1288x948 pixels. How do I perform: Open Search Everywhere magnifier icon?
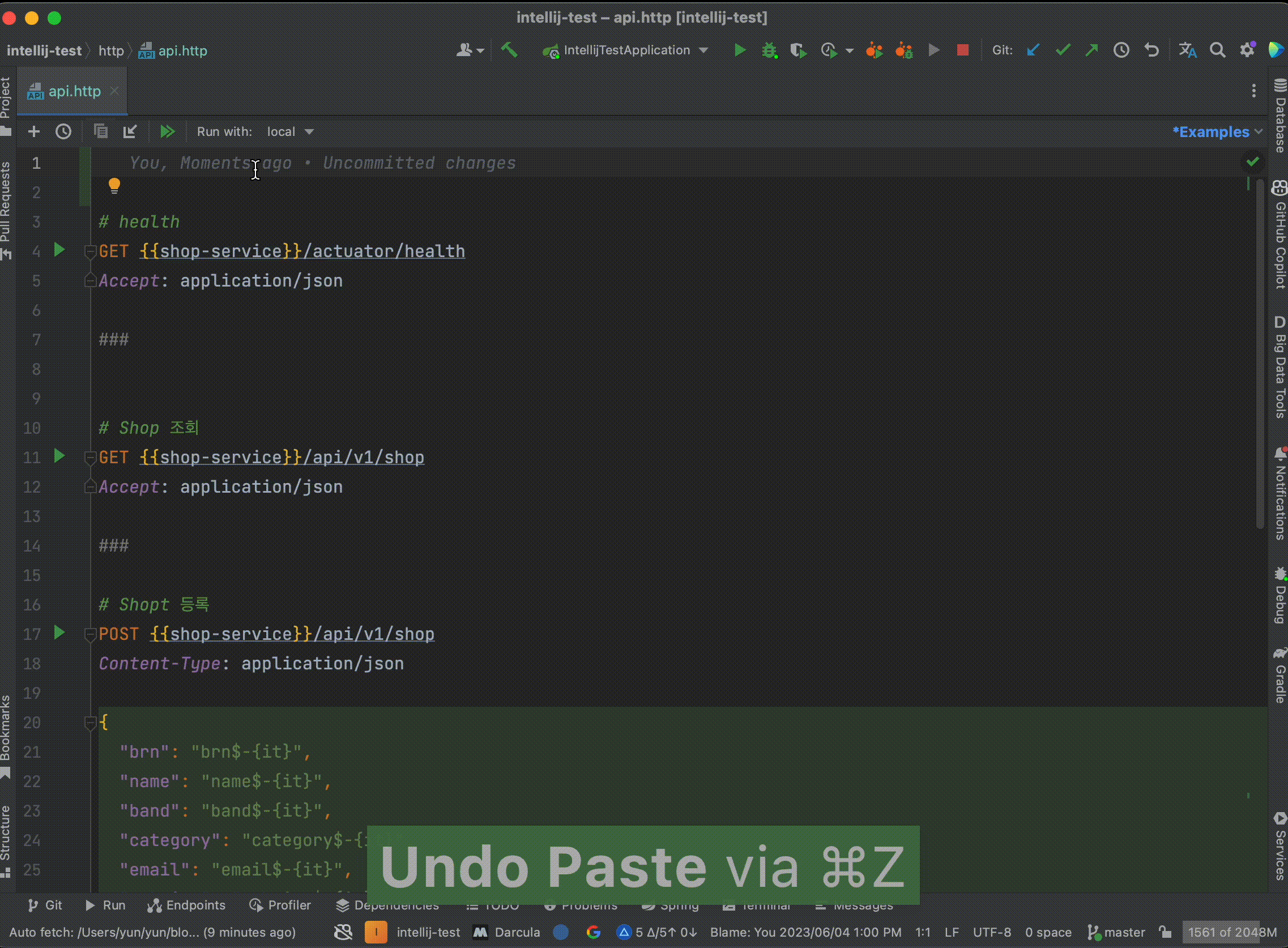(x=1217, y=50)
